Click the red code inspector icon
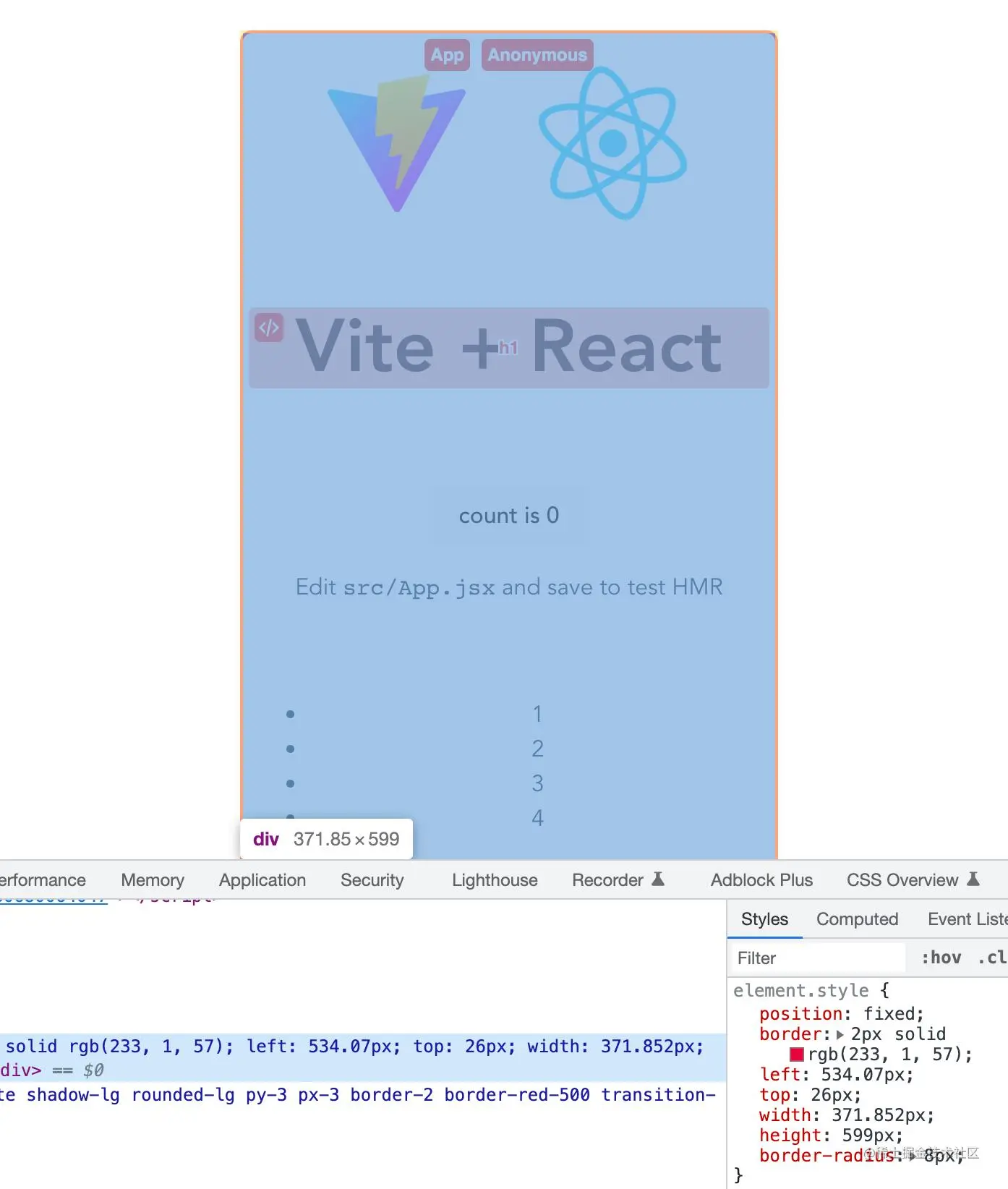Image resolution: width=1008 pixels, height=1189 pixels. tap(269, 328)
